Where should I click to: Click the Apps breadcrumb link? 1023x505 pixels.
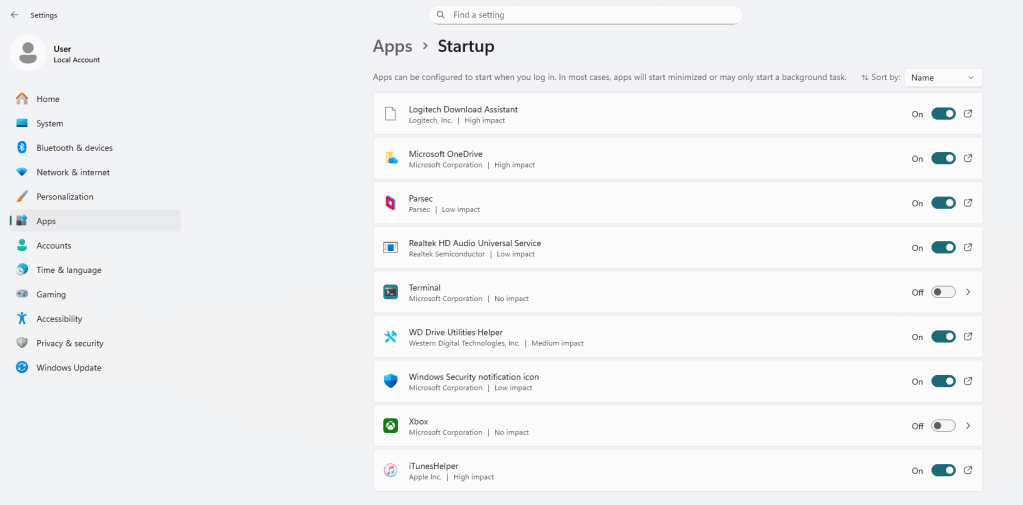click(392, 46)
